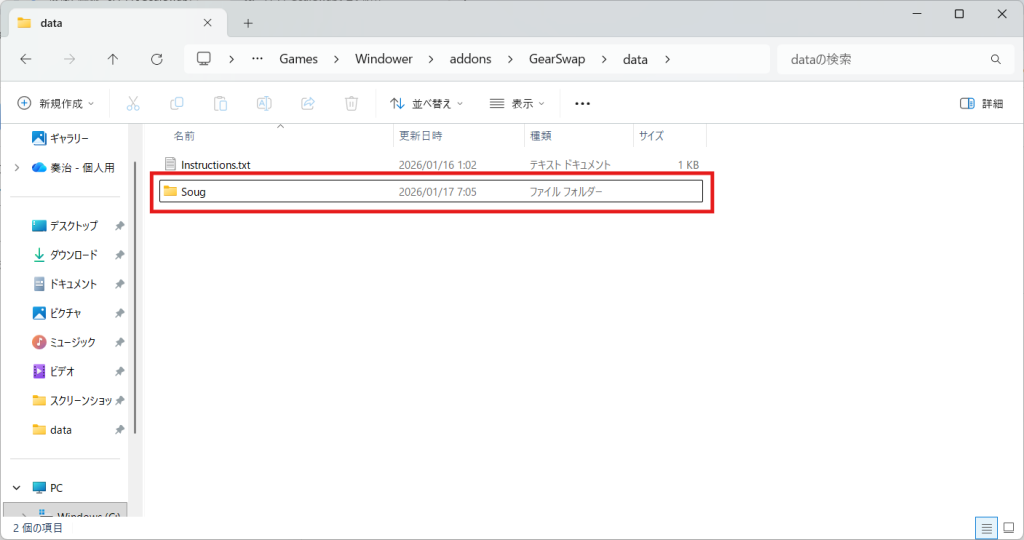The height and width of the screenshot is (540, 1024).
Task: Click the Share icon in toolbar
Action: click(x=308, y=103)
